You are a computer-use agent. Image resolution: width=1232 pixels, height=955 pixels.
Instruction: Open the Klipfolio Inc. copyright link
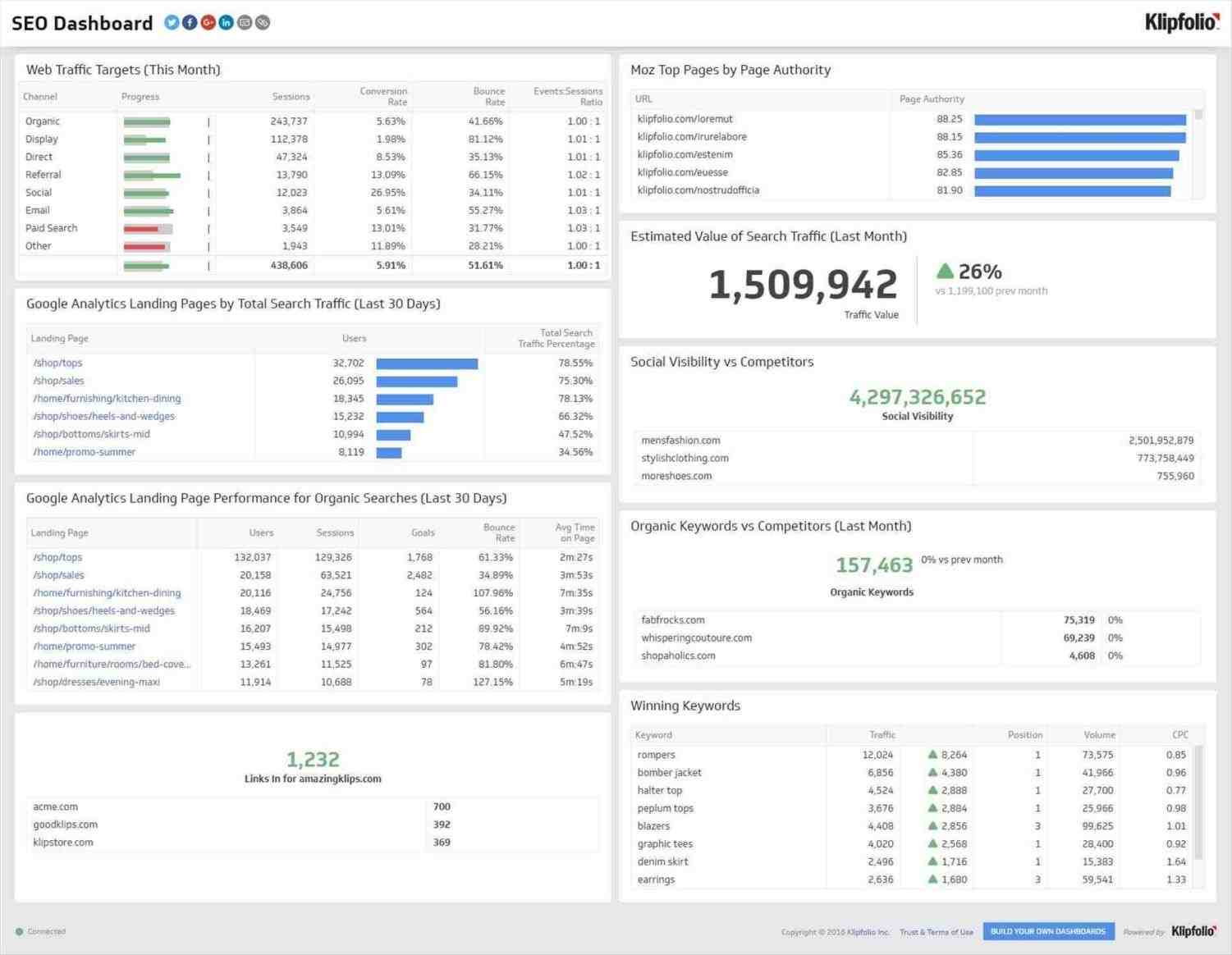(x=868, y=932)
